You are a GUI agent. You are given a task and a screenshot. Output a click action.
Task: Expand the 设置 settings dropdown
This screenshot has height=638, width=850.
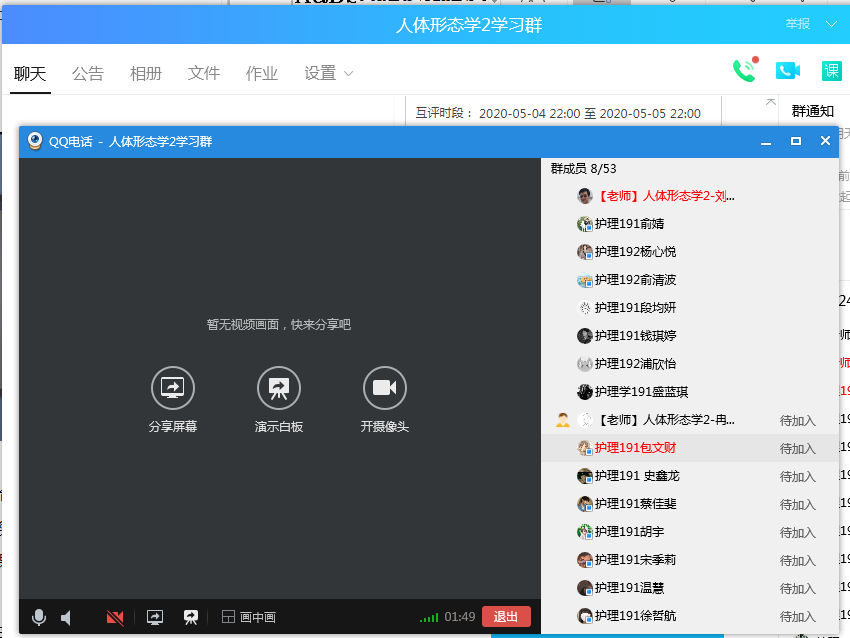(329, 73)
